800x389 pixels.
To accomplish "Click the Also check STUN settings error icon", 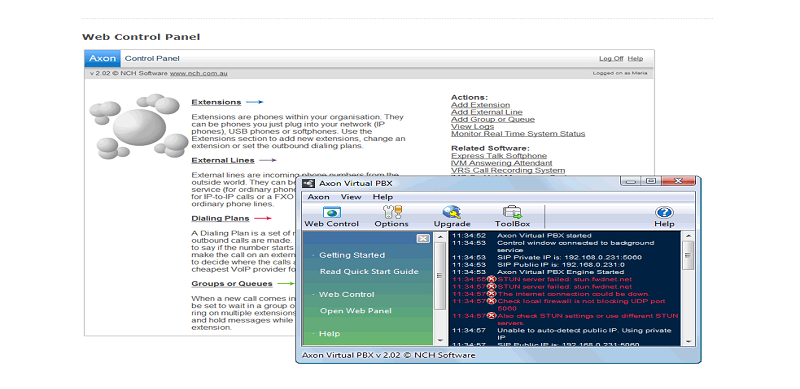I will 491,316.
